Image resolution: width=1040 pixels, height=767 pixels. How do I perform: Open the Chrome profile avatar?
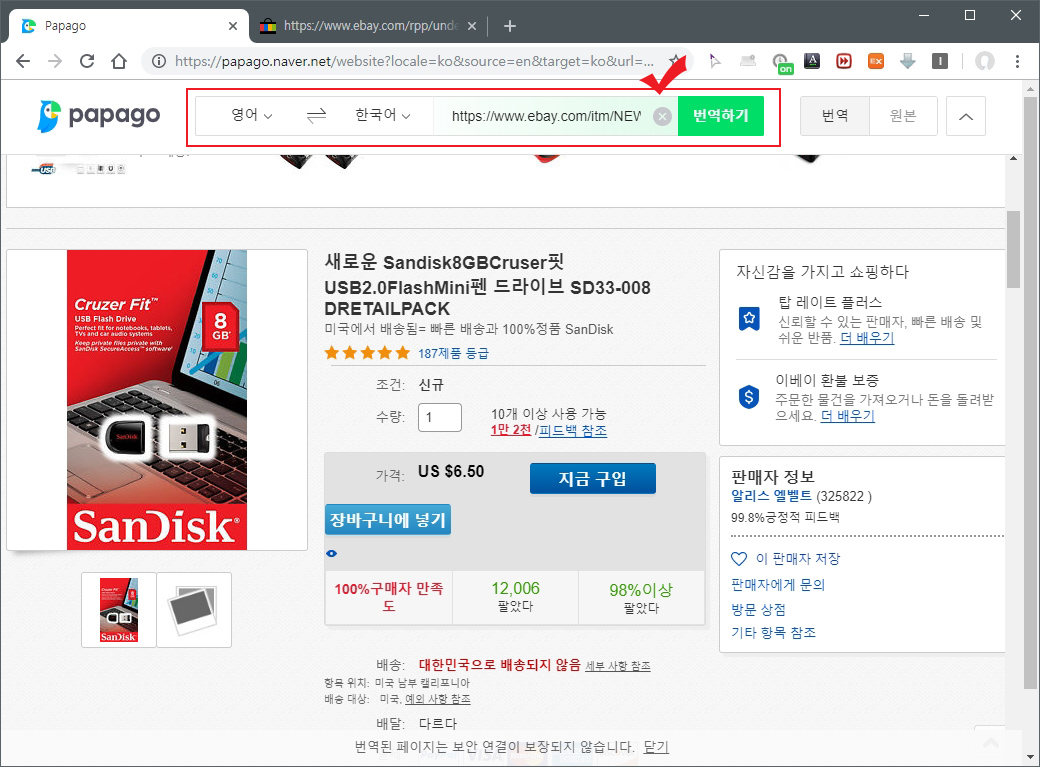point(985,61)
